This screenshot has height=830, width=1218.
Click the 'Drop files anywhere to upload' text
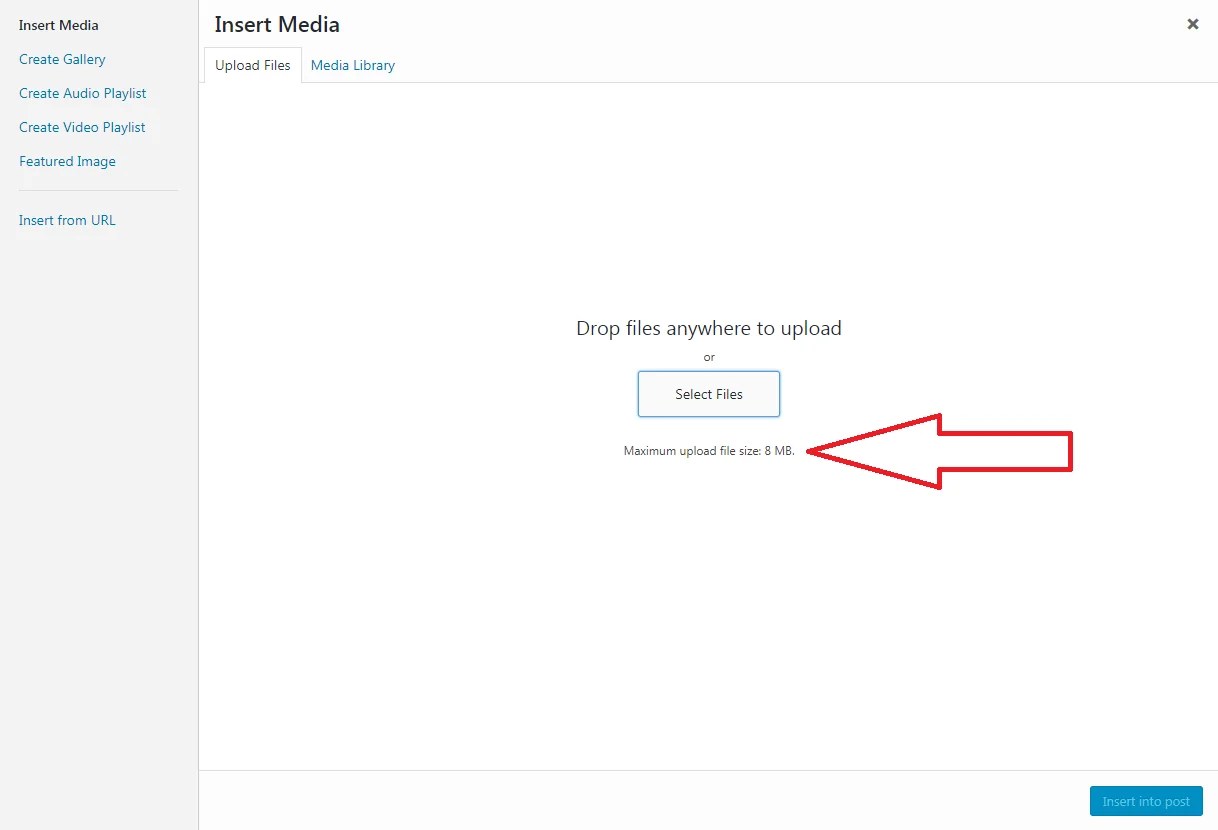tap(708, 328)
